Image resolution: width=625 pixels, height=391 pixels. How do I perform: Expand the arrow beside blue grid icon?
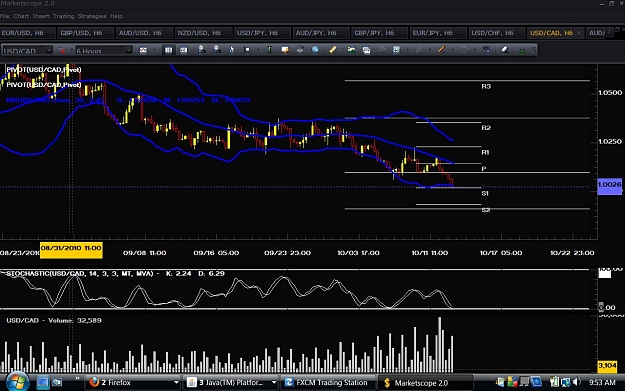[x=407, y=50]
